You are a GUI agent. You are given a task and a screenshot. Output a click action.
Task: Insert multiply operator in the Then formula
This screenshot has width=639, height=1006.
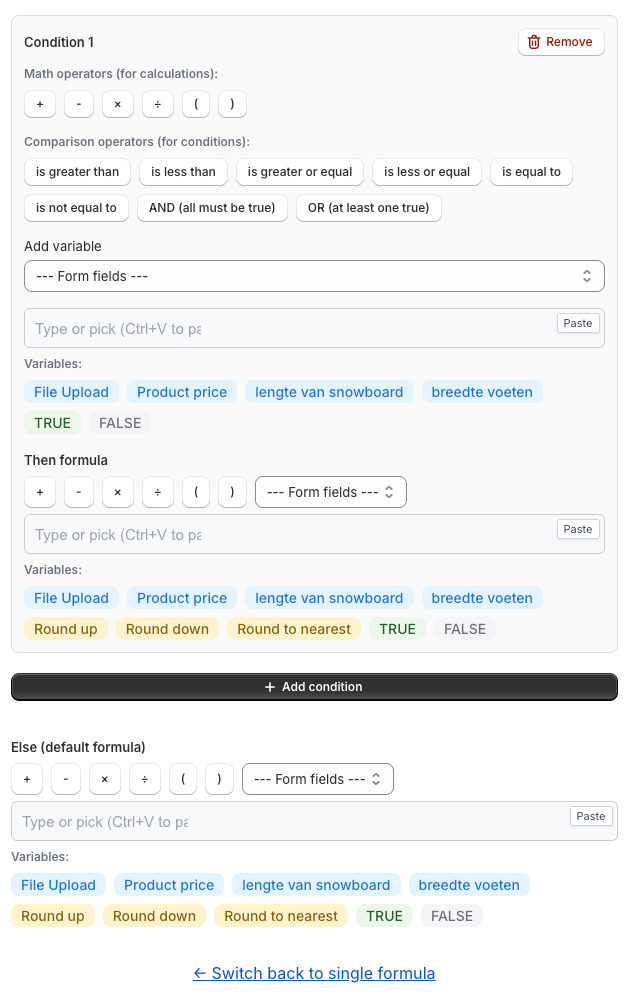click(x=117, y=492)
